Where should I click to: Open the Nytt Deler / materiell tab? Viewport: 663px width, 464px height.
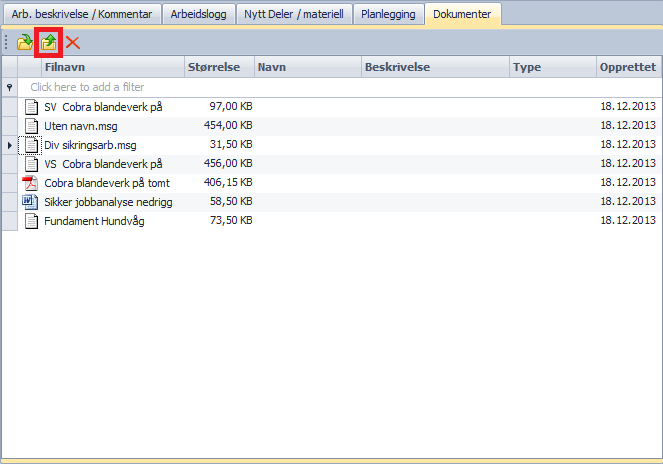[x=296, y=14]
